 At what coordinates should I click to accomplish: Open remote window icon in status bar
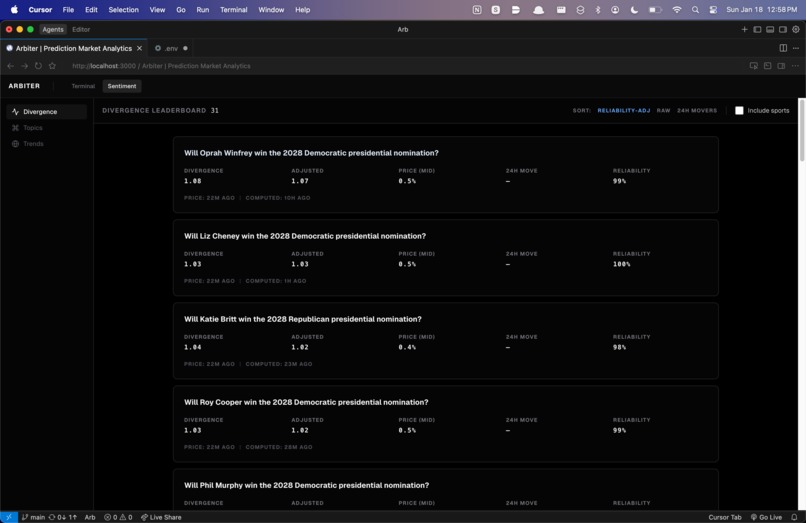9,517
